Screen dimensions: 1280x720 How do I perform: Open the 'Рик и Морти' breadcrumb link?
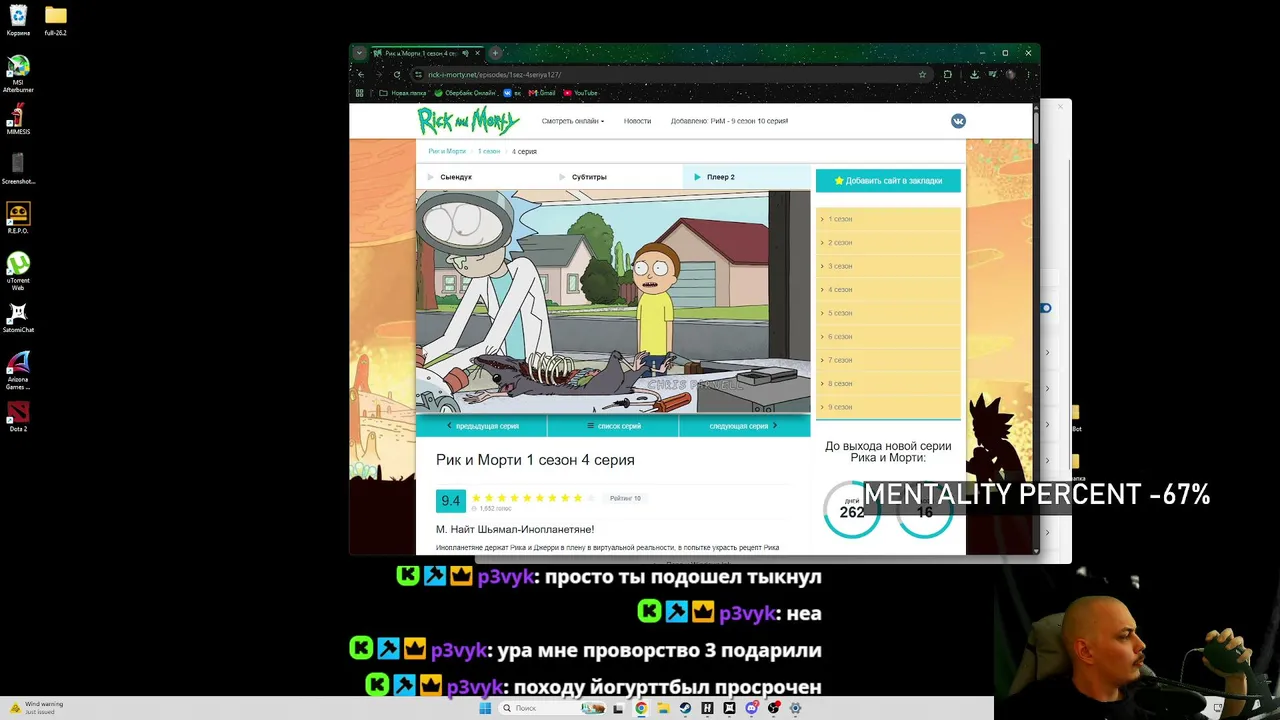point(447,151)
